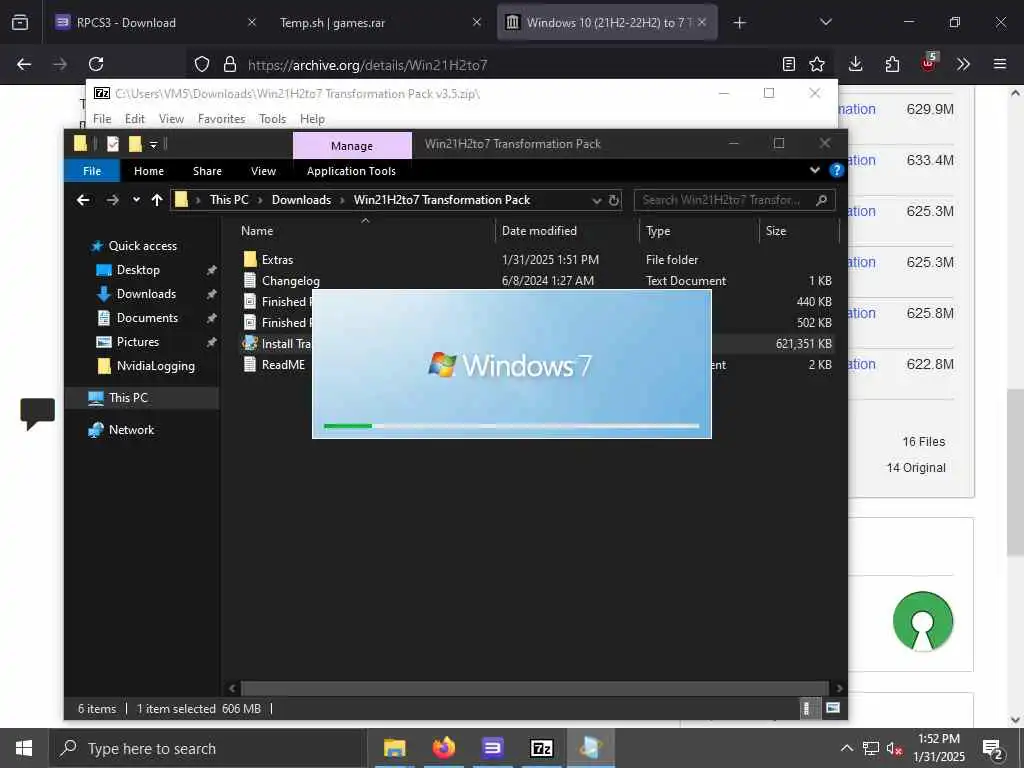The height and width of the screenshot is (768, 1024).
Task: Open the View ribbon tab in Explorer
Action: (263, 170)
